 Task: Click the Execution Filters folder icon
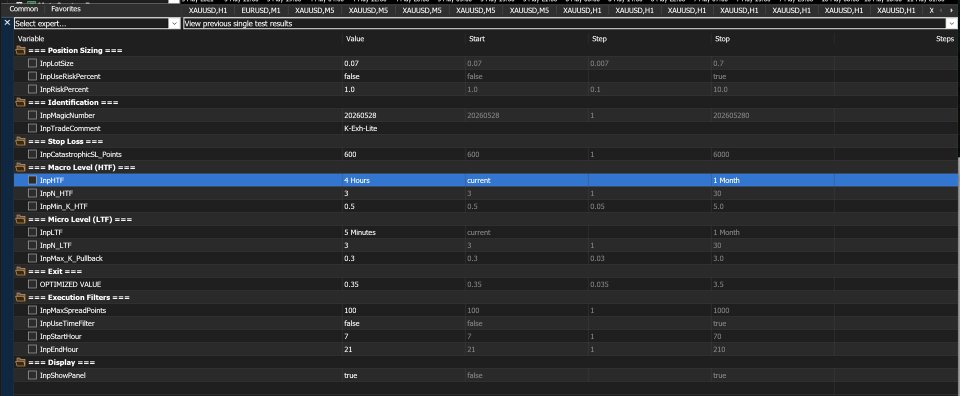(20, 297)
